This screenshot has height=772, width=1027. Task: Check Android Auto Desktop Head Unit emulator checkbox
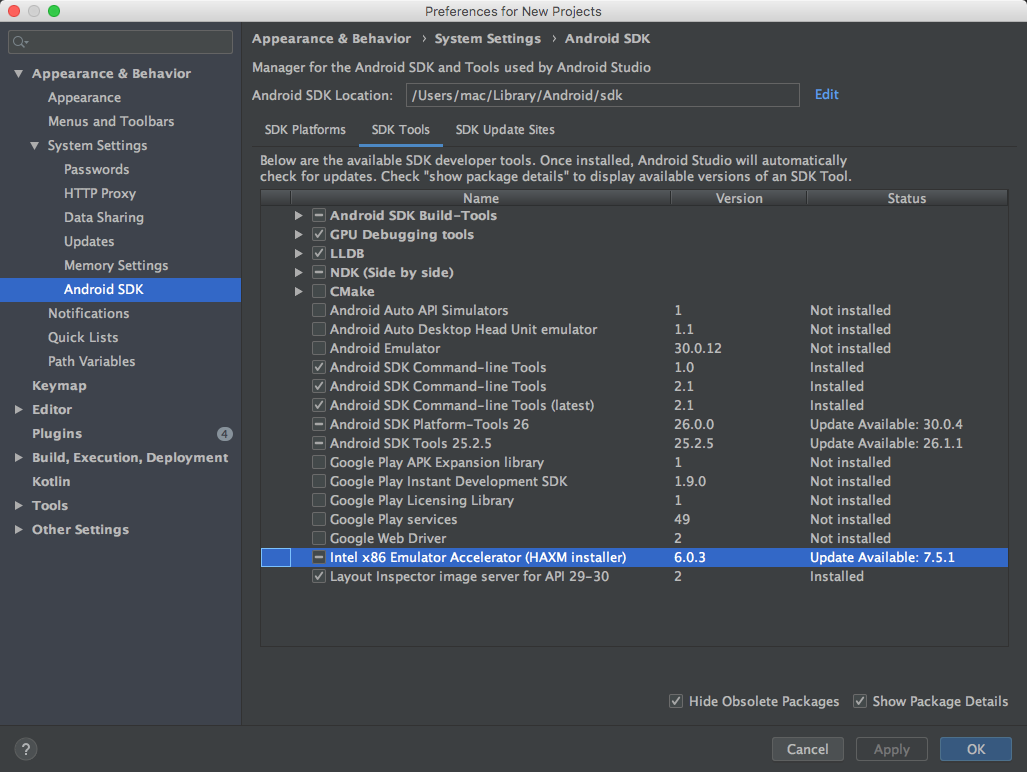[319, 329]
